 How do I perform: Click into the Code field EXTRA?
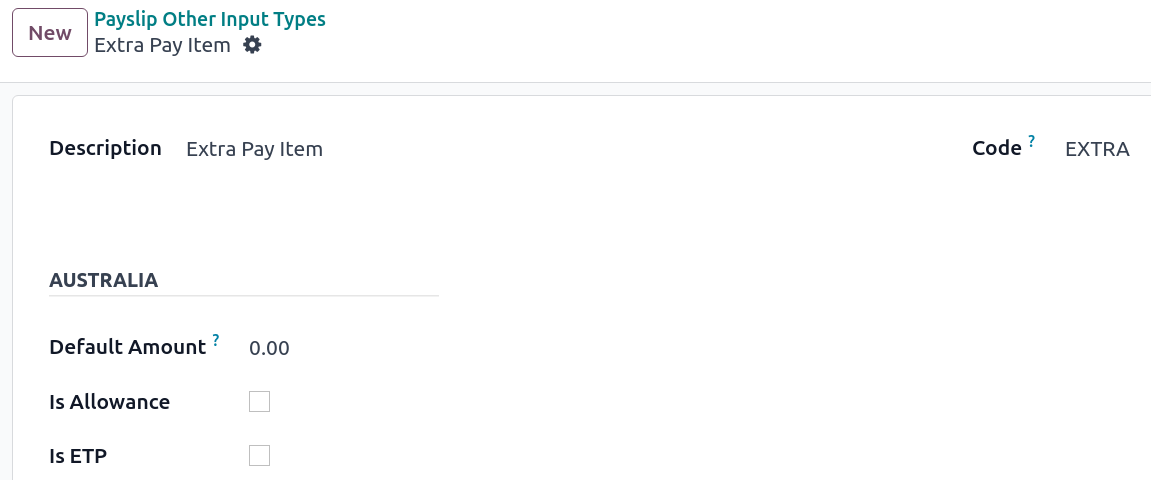coord(1096,149)
